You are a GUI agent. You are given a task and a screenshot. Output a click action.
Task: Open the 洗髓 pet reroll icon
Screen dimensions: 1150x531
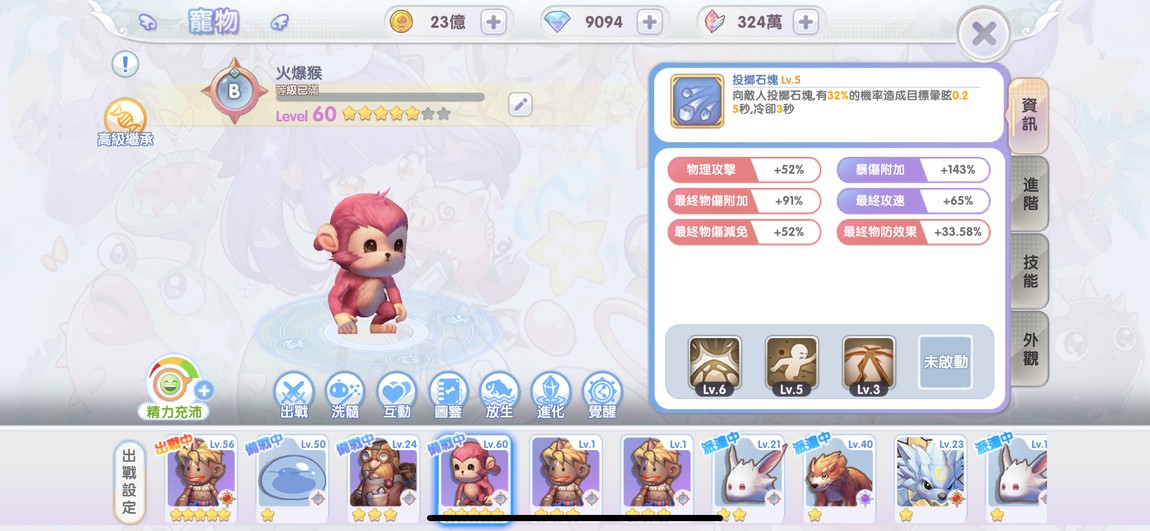[345, 395]
